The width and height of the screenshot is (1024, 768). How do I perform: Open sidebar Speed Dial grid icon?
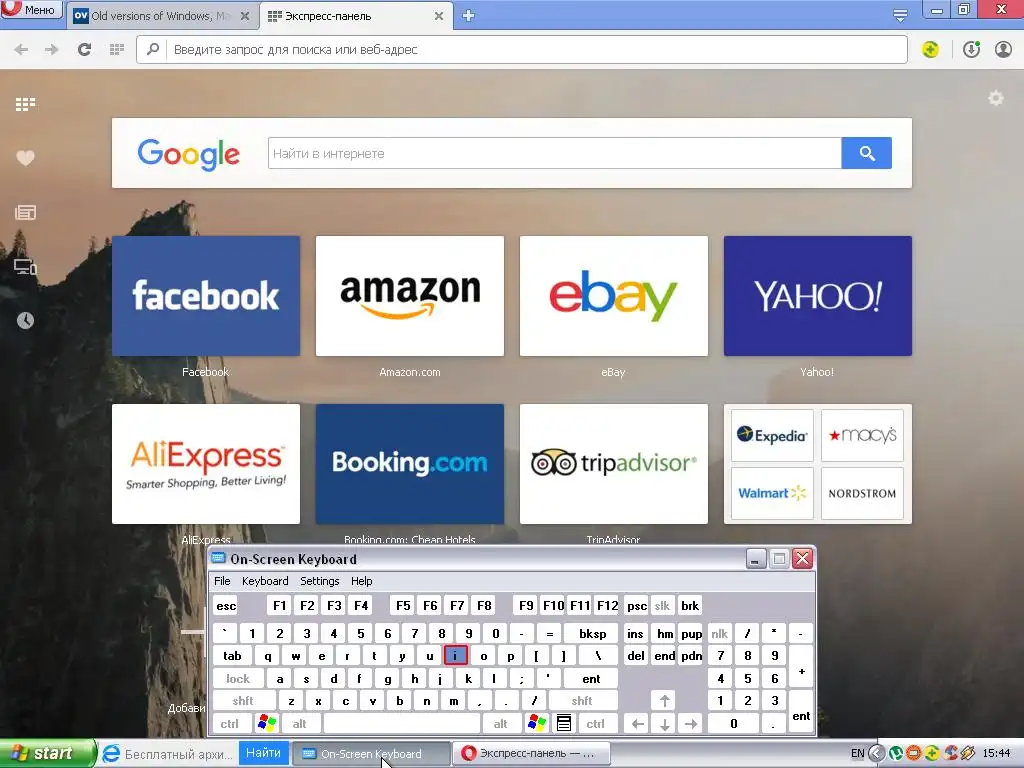pos(25,104)
